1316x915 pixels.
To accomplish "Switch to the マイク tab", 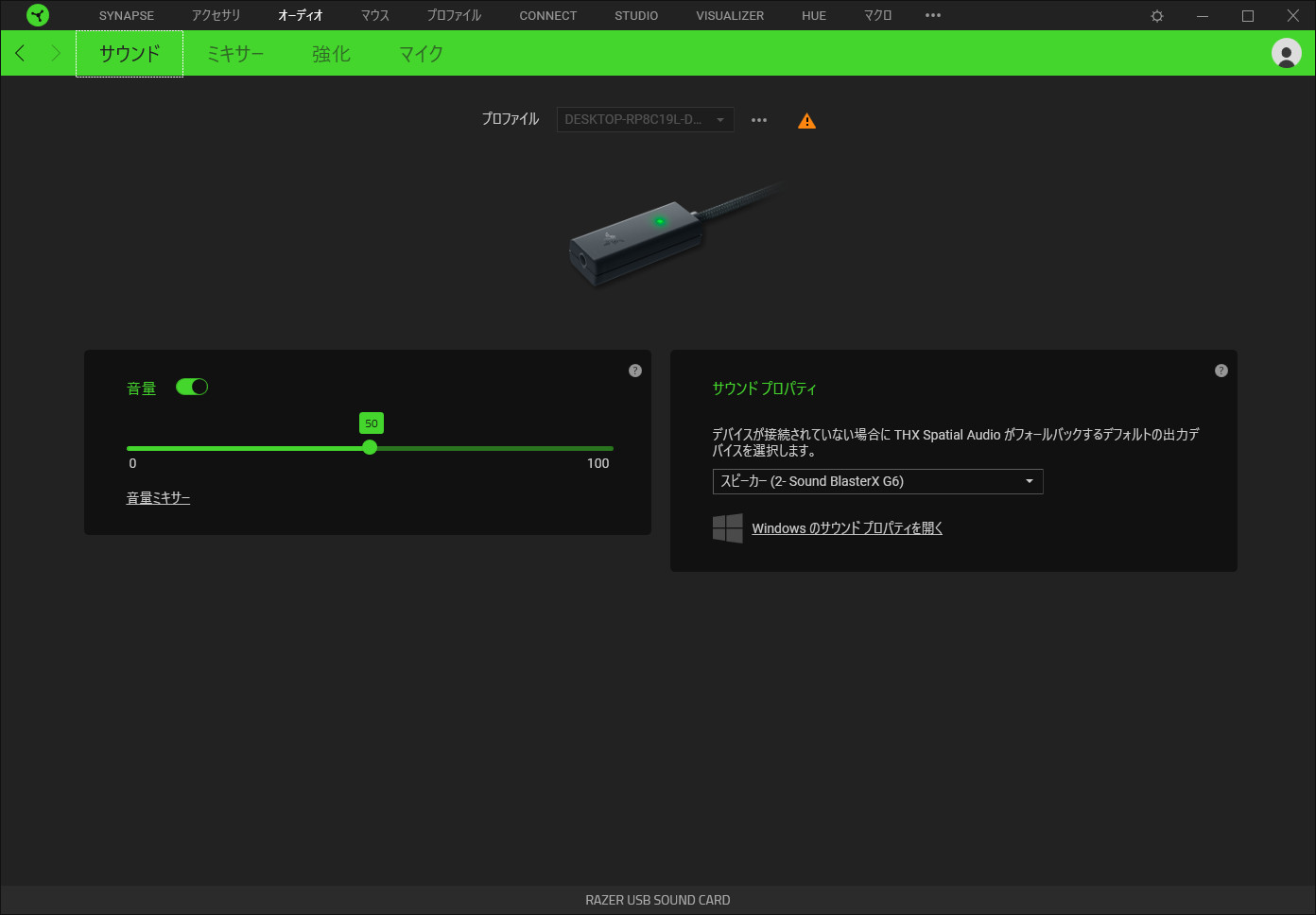I will click(x=421, y=54).
